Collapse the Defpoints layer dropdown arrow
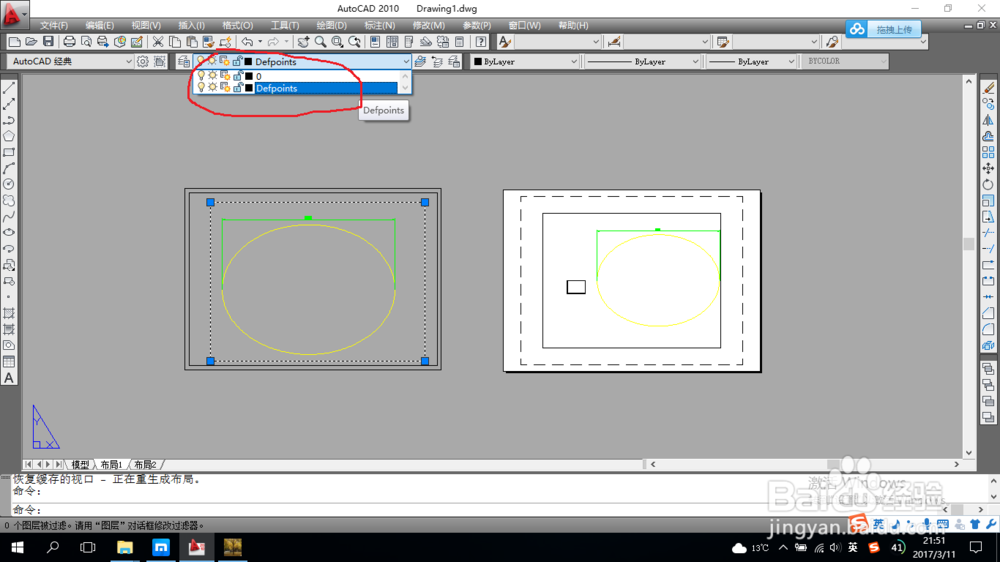Viewport: 1000px width, 562px height. tap(406, 61)
